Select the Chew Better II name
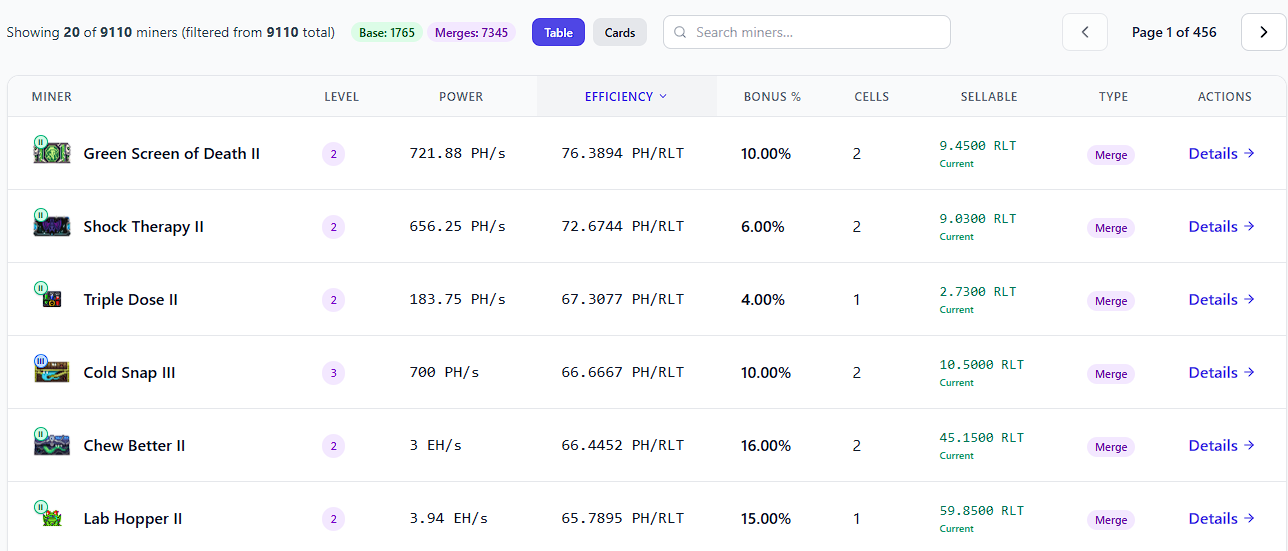Screen dimensions: 1288x551 (134, 445)
